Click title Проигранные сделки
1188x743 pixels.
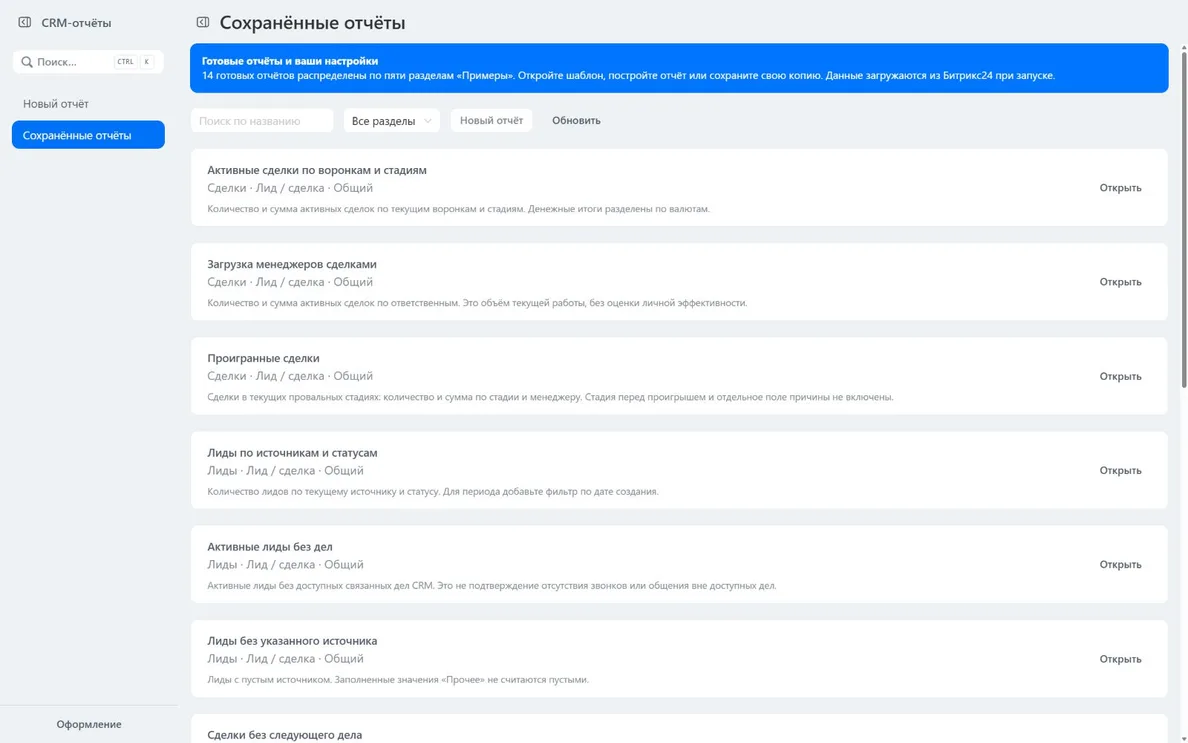tap(263, 358)
